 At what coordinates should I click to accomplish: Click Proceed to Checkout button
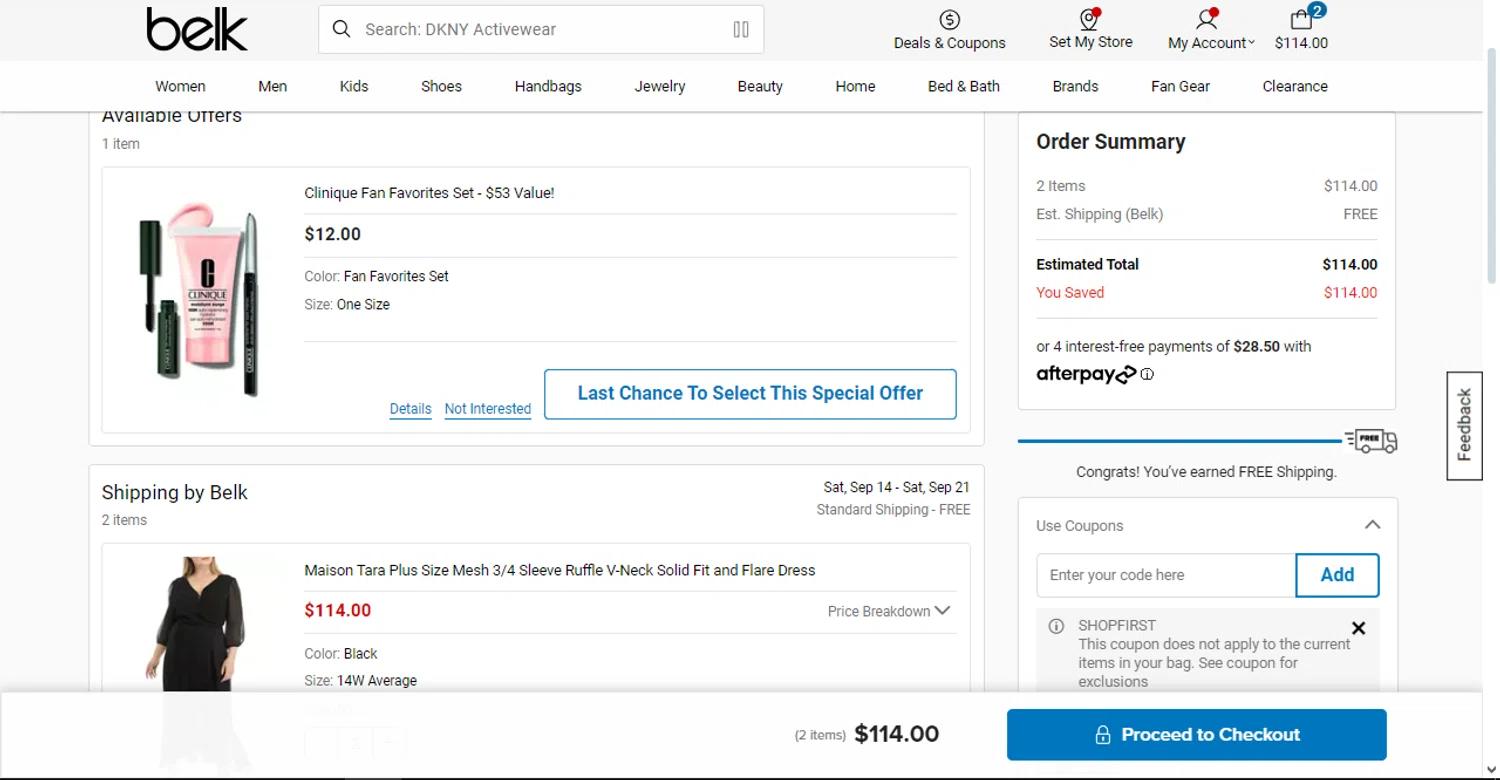[x=1196, y=735]
